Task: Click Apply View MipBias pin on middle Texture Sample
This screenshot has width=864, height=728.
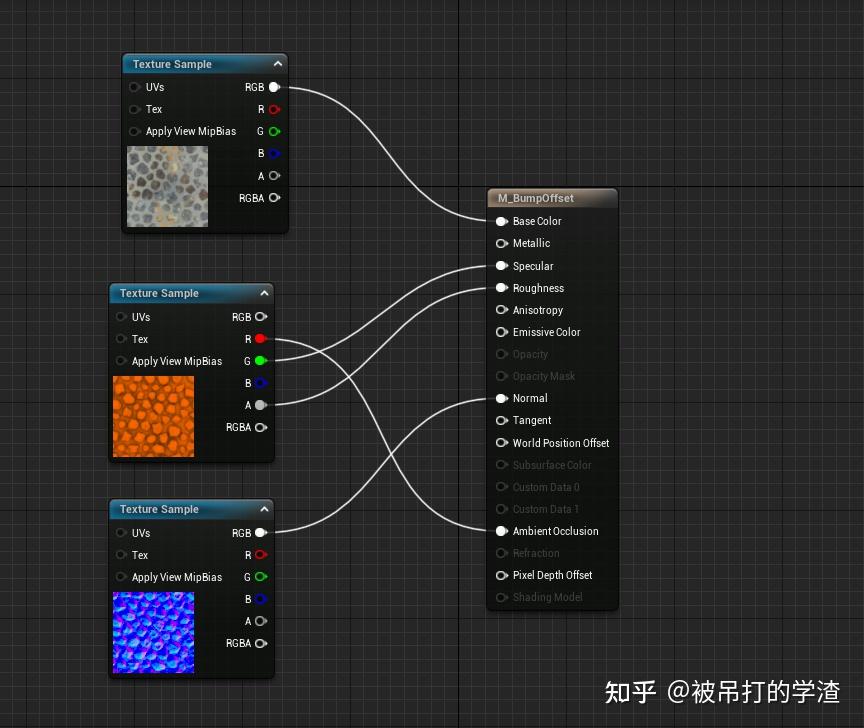Action: pyautogui.click(x=120, y=361)
